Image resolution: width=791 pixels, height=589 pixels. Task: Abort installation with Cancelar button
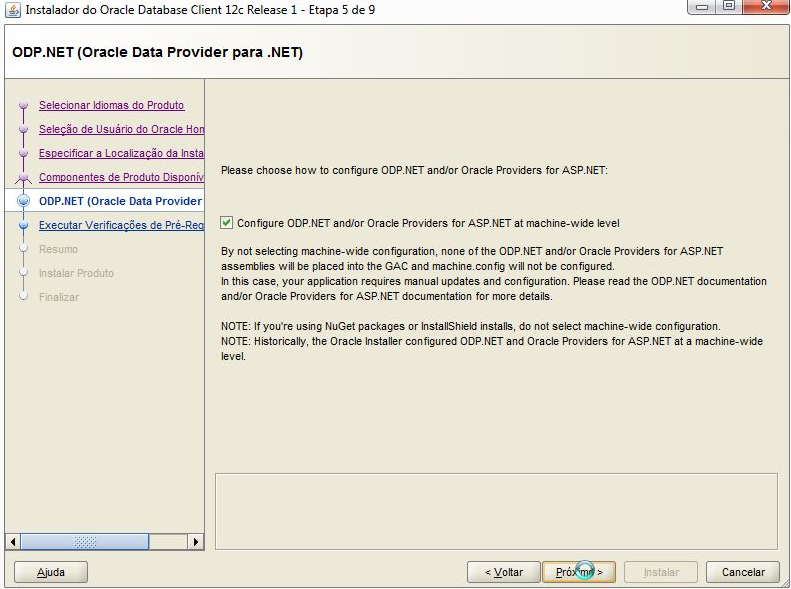[x=743, y=572]
